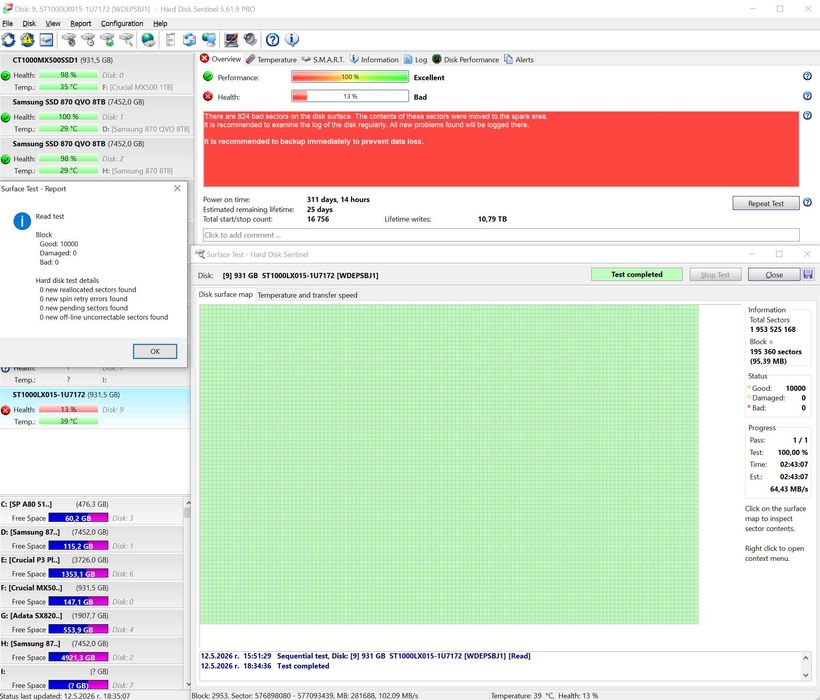The image size is (820, 700).
Task: Open the View menu
Action: (53, 24)
